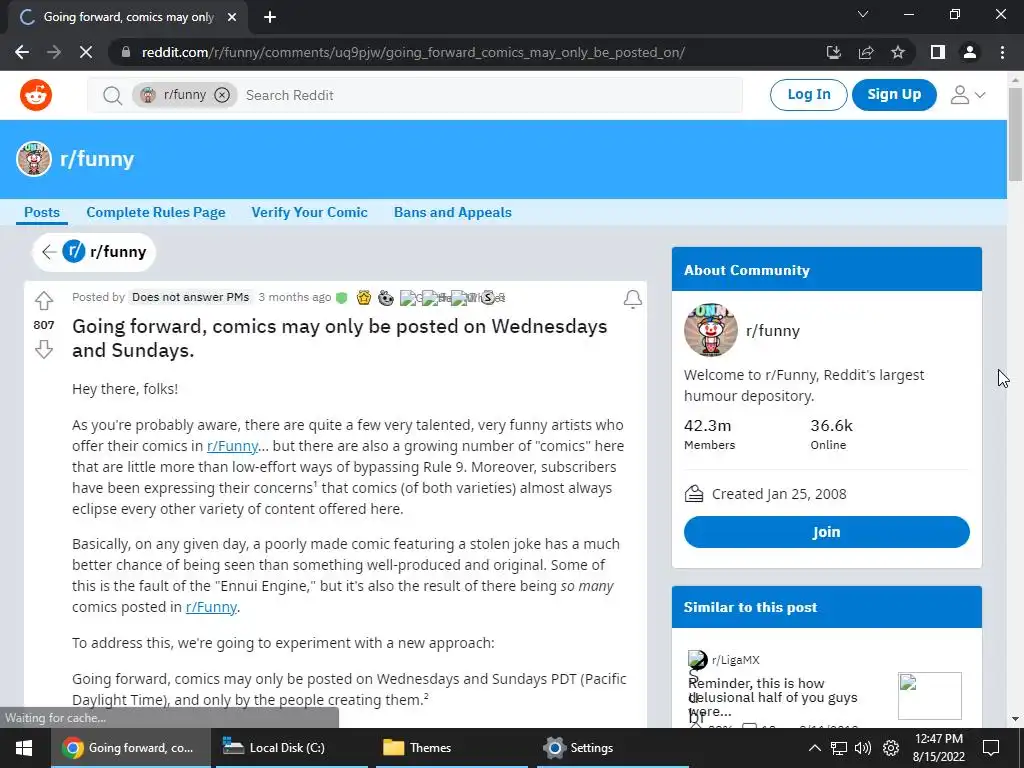This screenshot has width=1024, height=768.
Task: Click the 36.6k Online count
Action: [x=831, y=426]
